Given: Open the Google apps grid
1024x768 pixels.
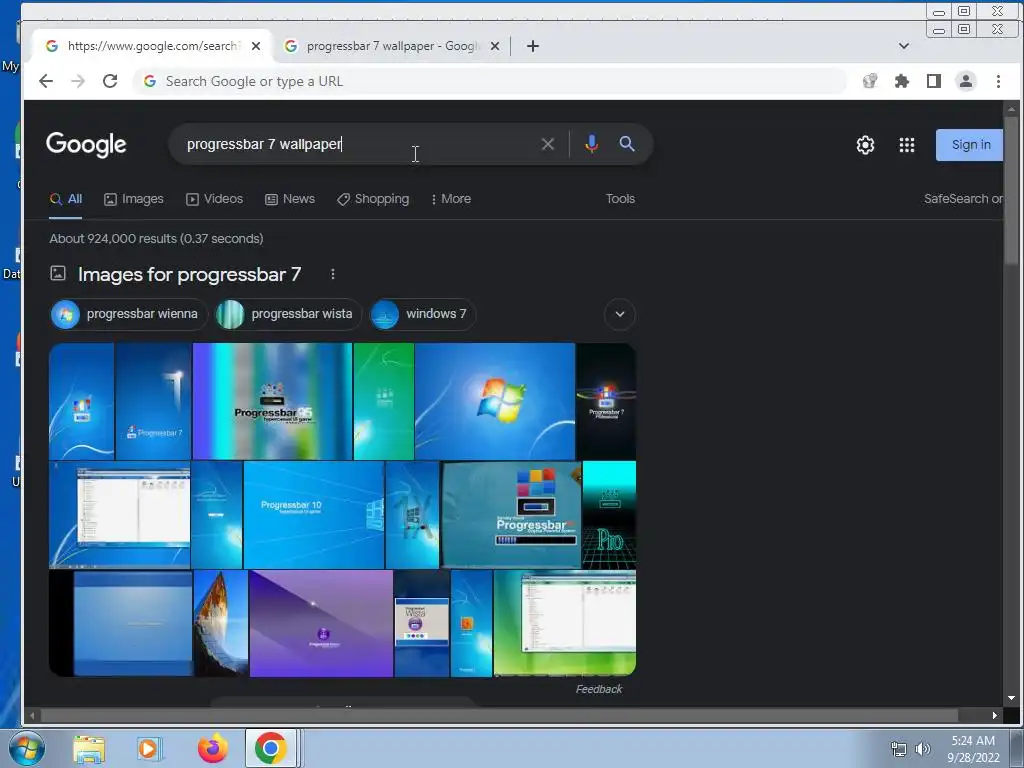Looking at the screenshot, I should pos(906,145).
